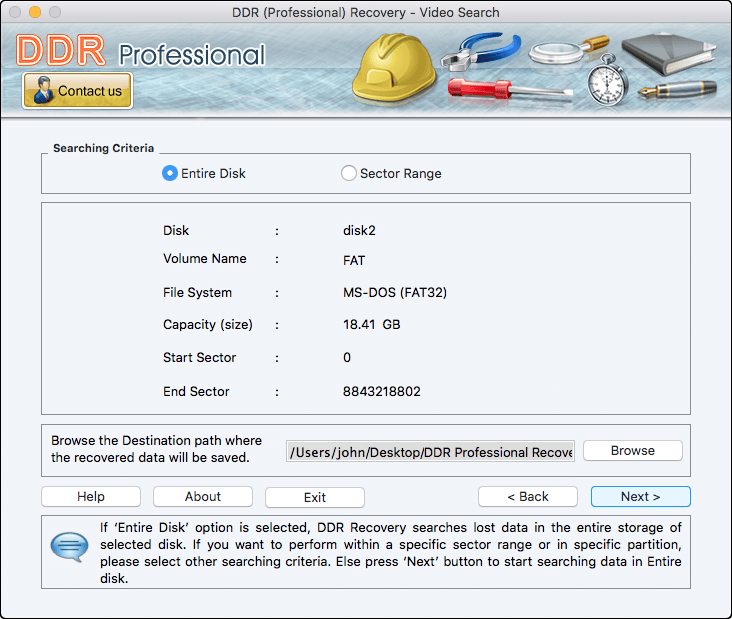This screenshot has width=732, height=619.
Task: Click the DDR logo text
Action: 61,50
